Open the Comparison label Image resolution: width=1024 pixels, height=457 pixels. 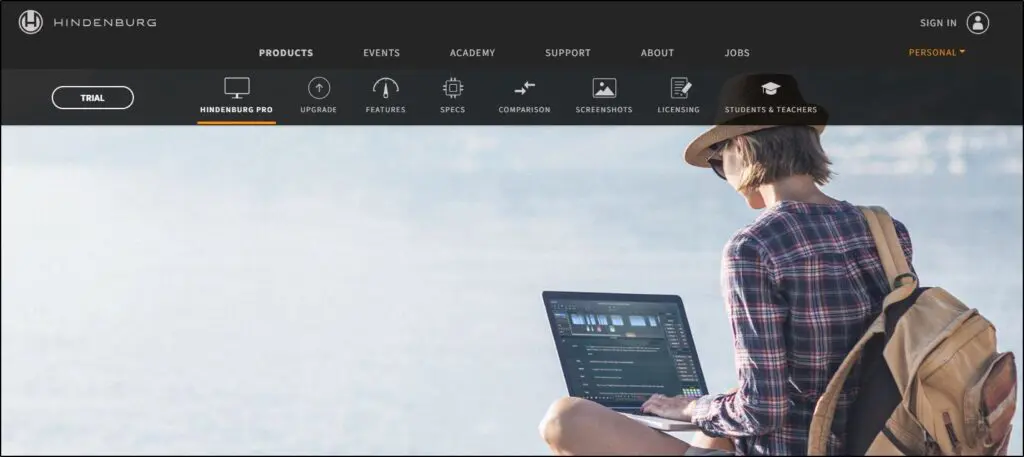tap(524, 110)
